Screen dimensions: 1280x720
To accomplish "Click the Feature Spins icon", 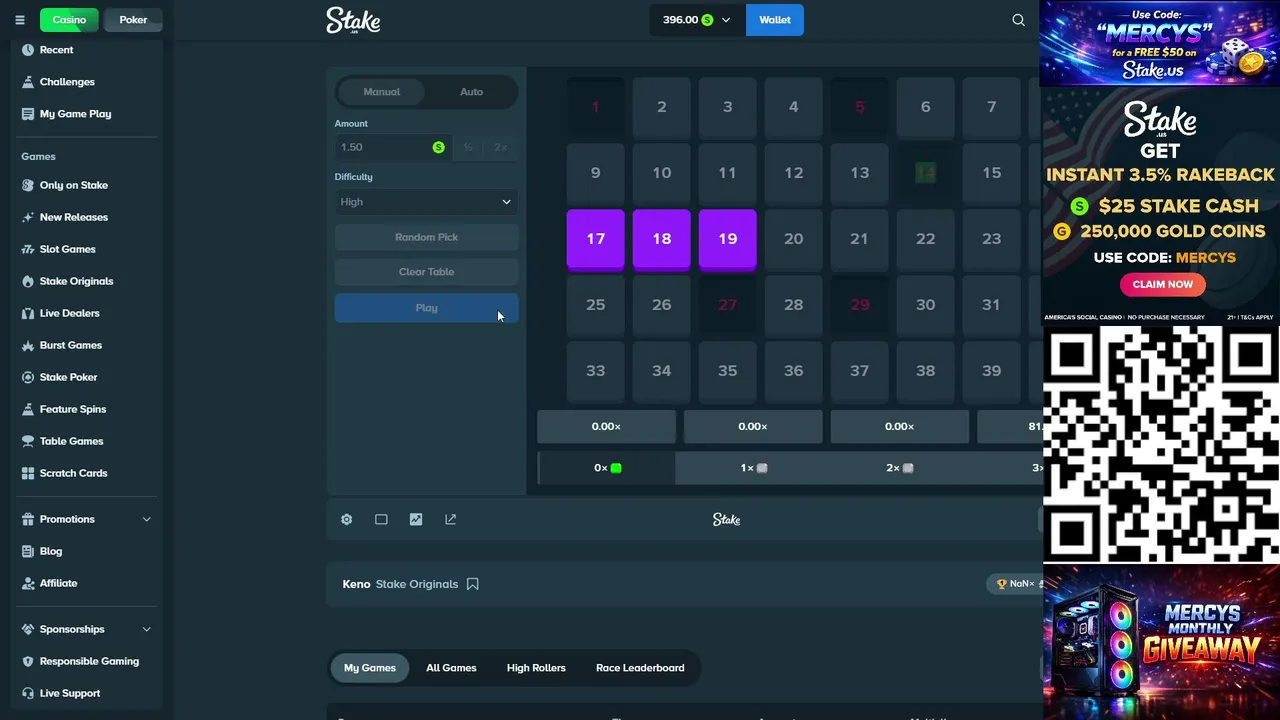I will (x=28, y=409).
